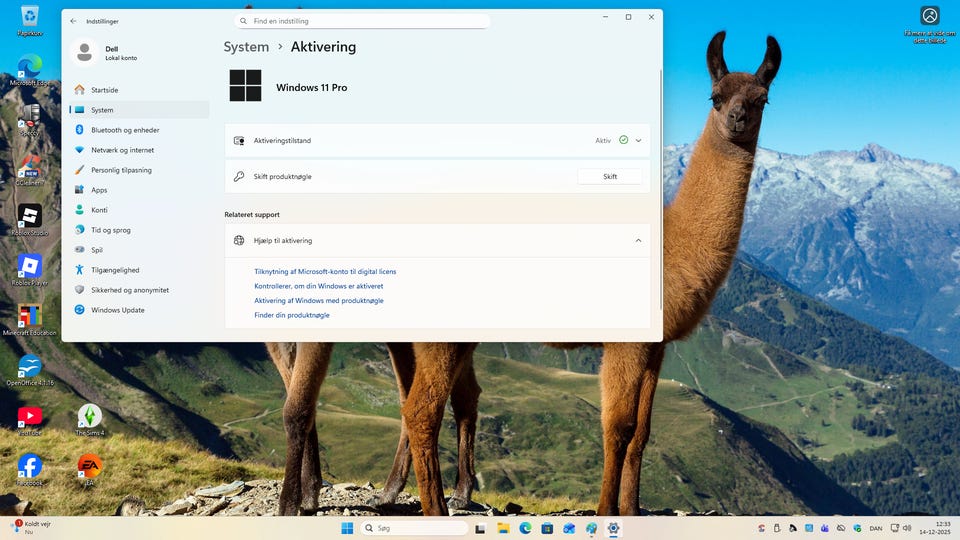Select Tid og sprog in sidebar
960x540 pixels.
point(110,230)
